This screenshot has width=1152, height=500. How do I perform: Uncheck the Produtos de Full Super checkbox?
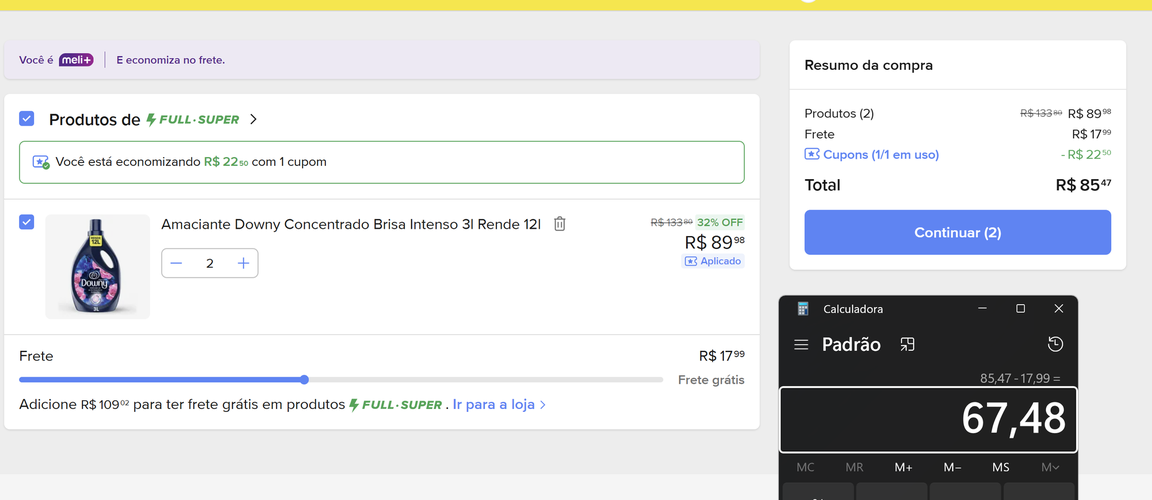click(x=26, y=119)
